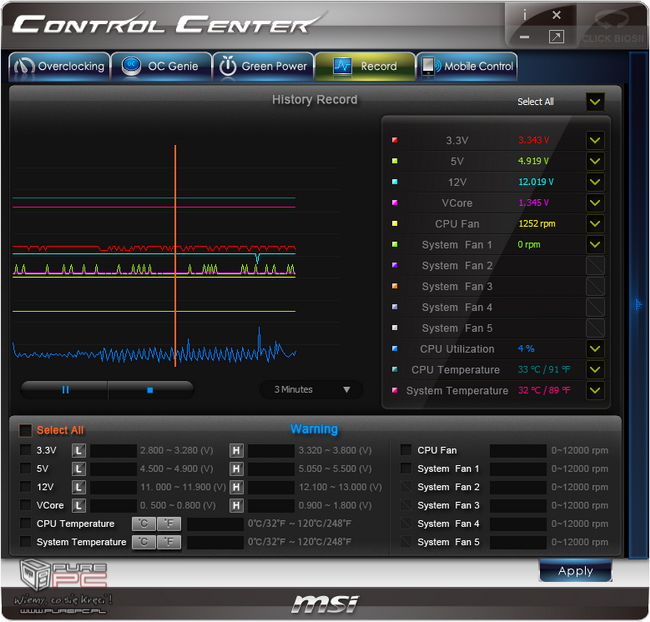Click the red 3.3V color swatch
Screen dimensions: 650x622
tap(395, 140)
